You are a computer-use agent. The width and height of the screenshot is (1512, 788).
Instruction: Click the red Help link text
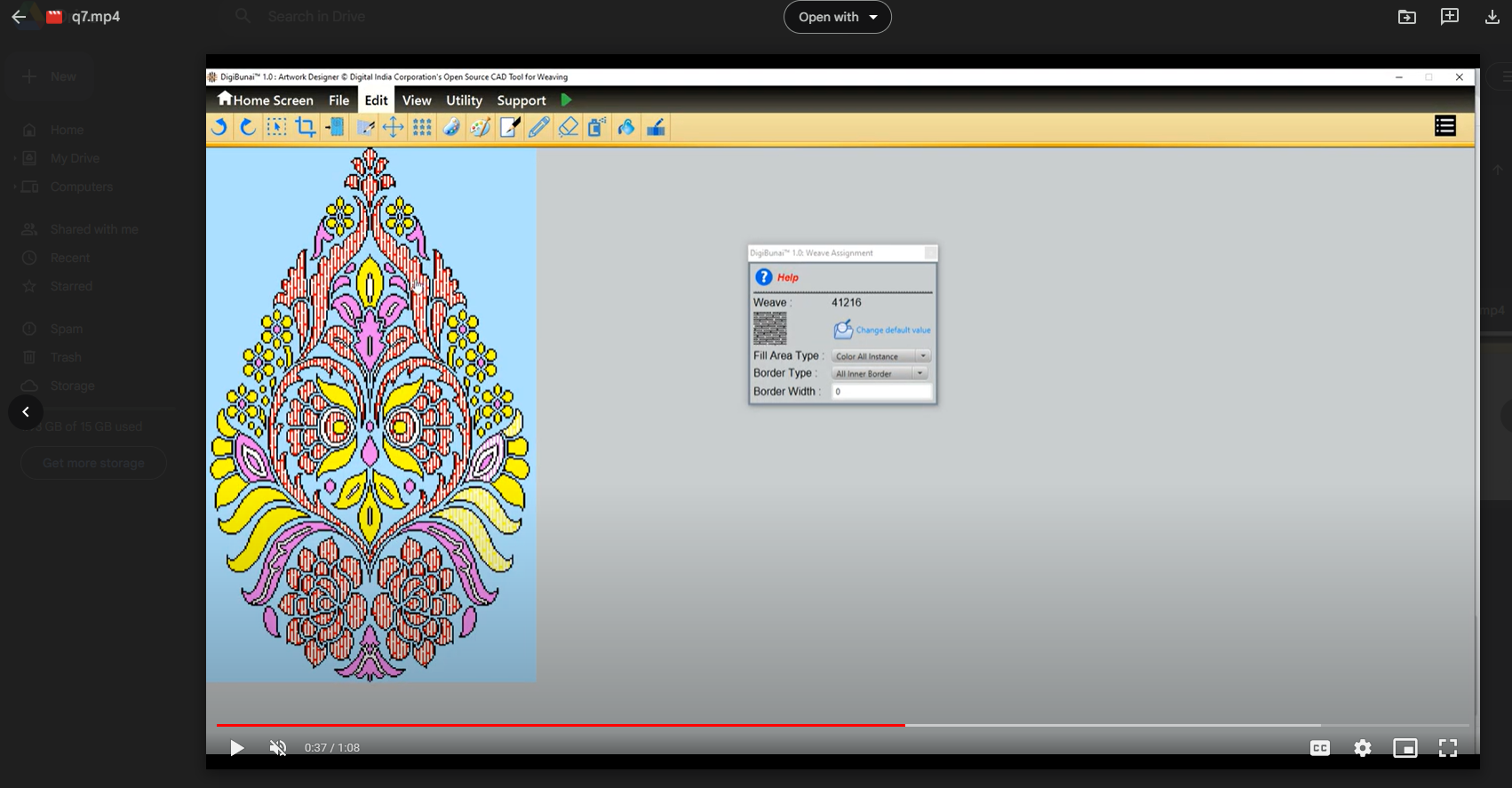(x=788, y=277)
